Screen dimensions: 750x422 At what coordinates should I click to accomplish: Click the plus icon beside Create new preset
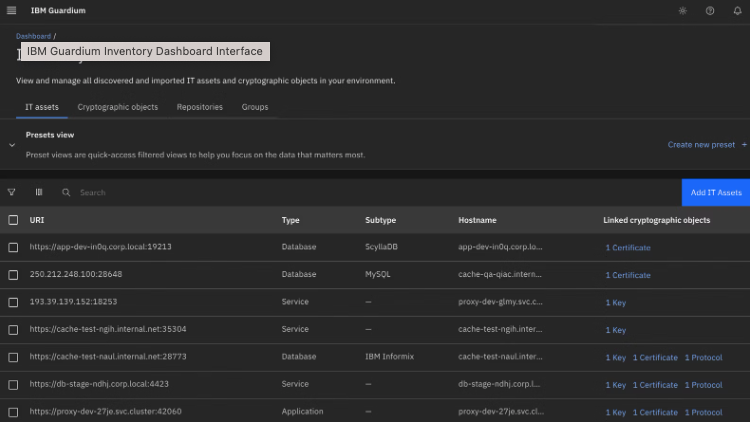tap(744, 145)
